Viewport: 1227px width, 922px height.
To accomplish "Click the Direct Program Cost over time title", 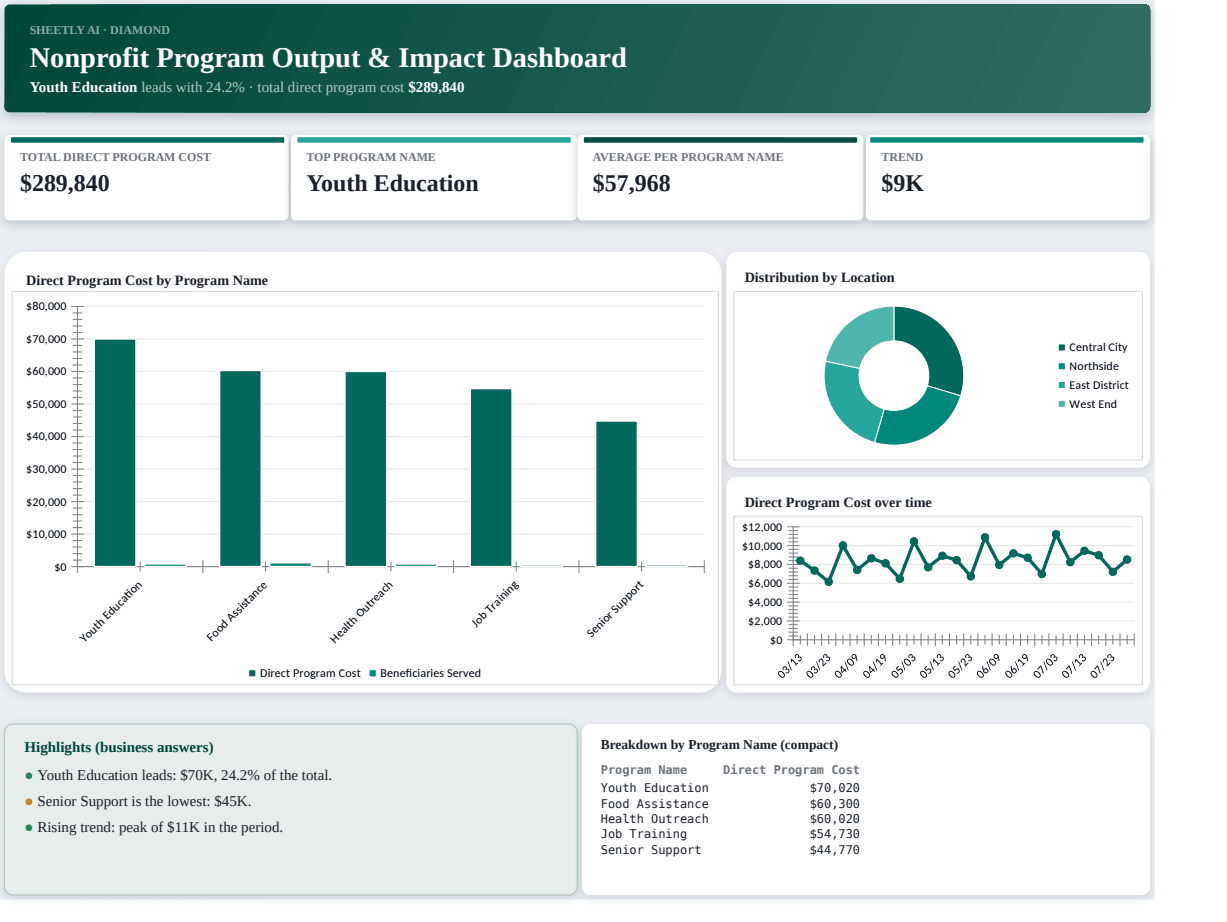I will click(x=838, y=503).
